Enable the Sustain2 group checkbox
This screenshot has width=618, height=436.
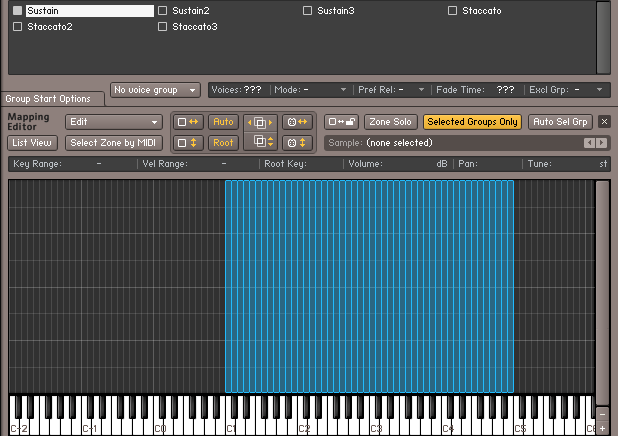[x=163, y=11]
